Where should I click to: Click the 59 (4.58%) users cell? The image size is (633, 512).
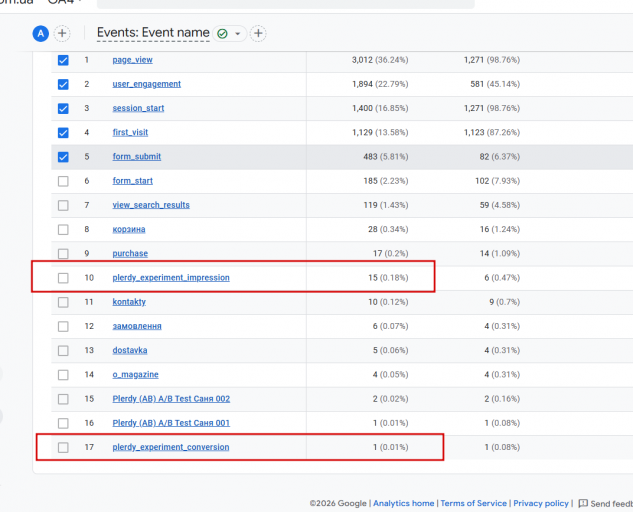point(499,205)
